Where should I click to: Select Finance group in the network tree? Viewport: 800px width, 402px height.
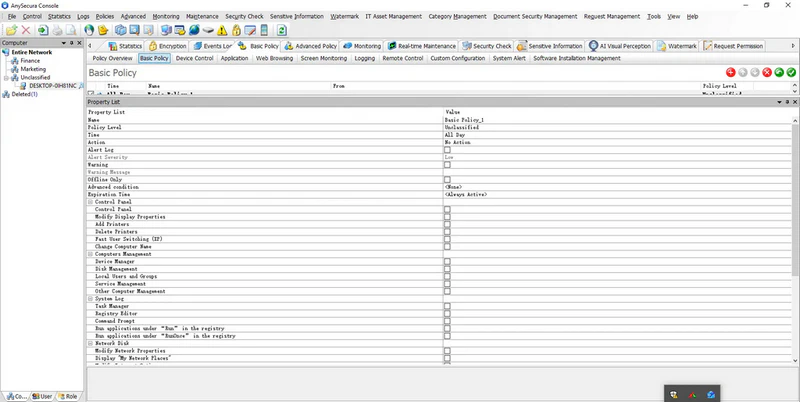[x=30, y=61]
